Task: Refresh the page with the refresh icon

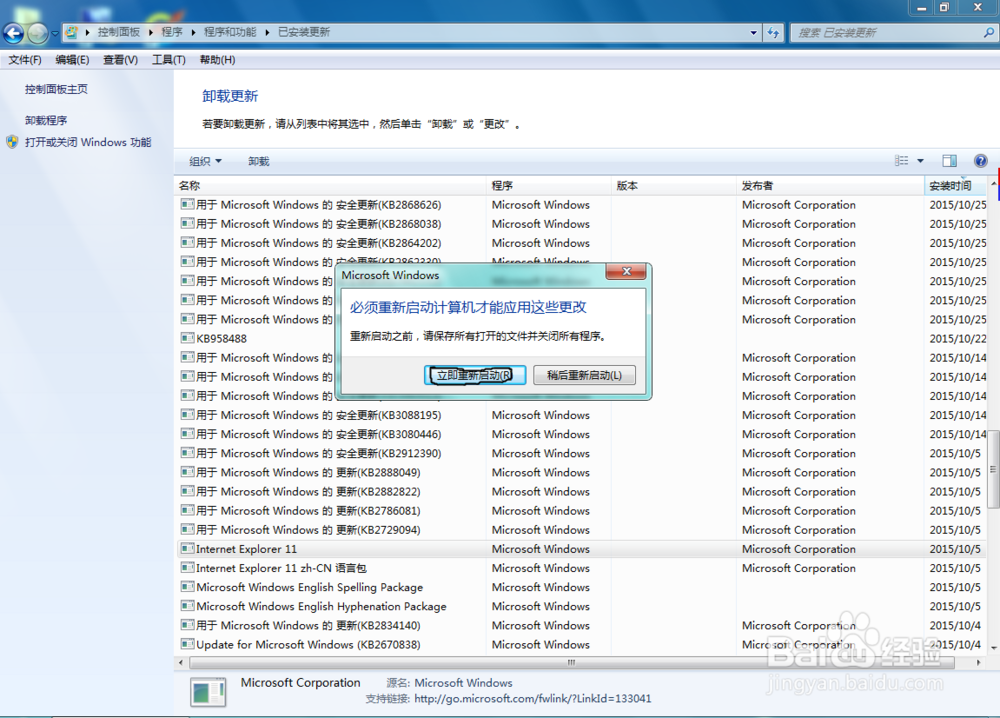Action: pyautogui.click(x=774, y=33)
